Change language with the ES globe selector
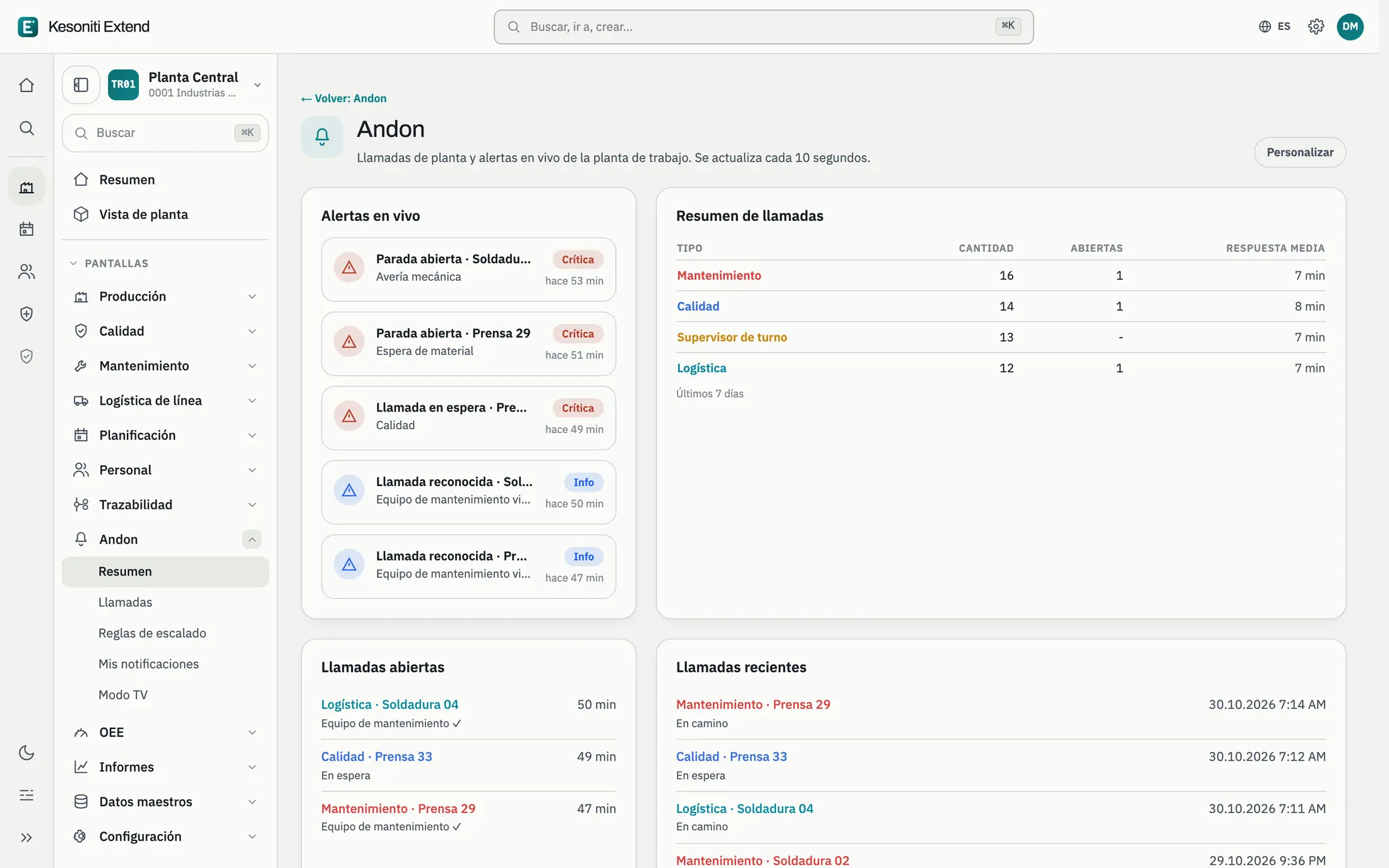Screen dimensions: 1389x868 tap(1274, 27)
